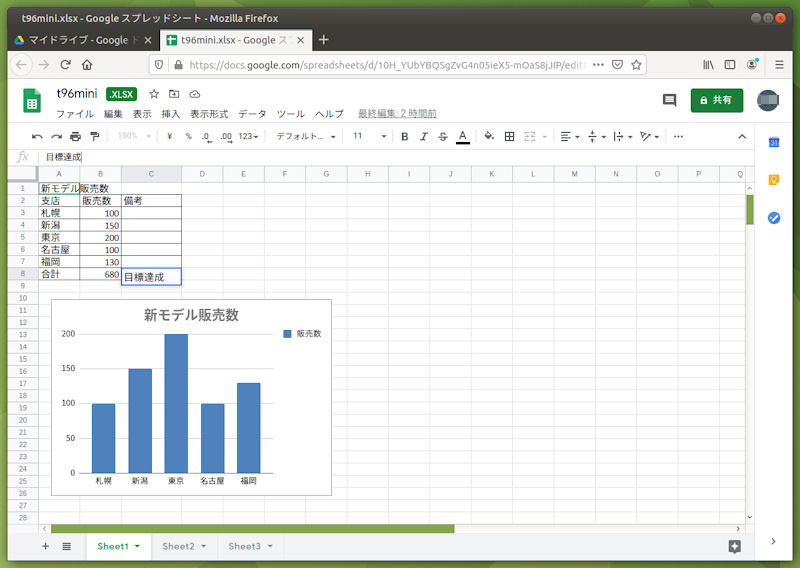
Task: Toggle strikethrough formatting
Action: coord(443,136)
